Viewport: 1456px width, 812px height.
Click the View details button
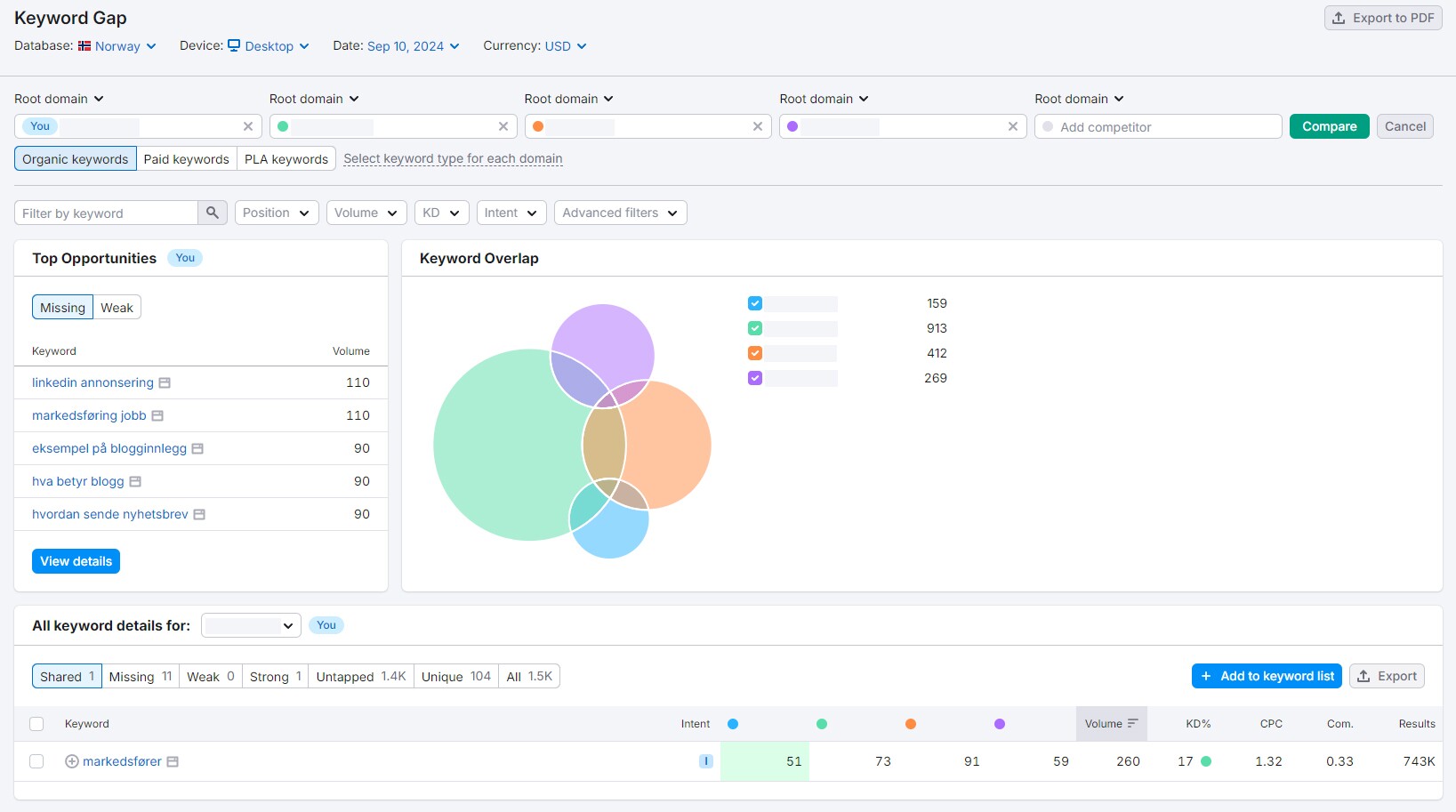coord(76,561)
